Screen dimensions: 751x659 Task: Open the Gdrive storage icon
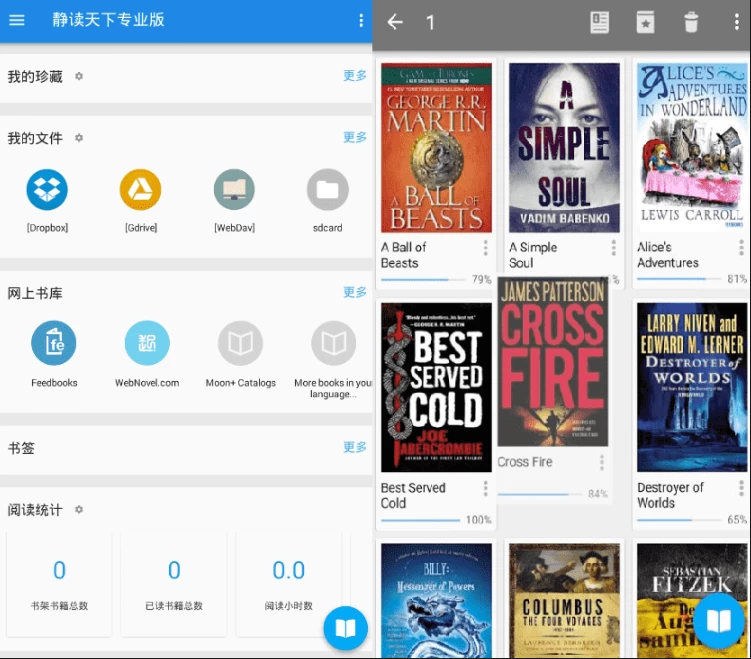click(x=140, y=190)
